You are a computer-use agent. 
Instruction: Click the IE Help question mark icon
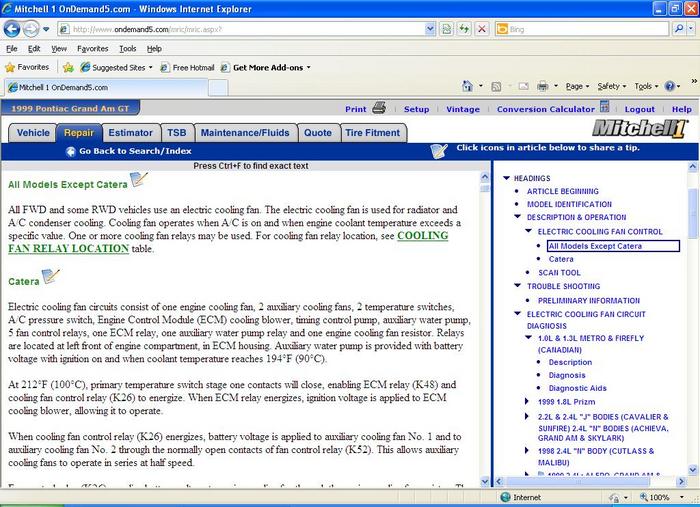click(670, 86)
